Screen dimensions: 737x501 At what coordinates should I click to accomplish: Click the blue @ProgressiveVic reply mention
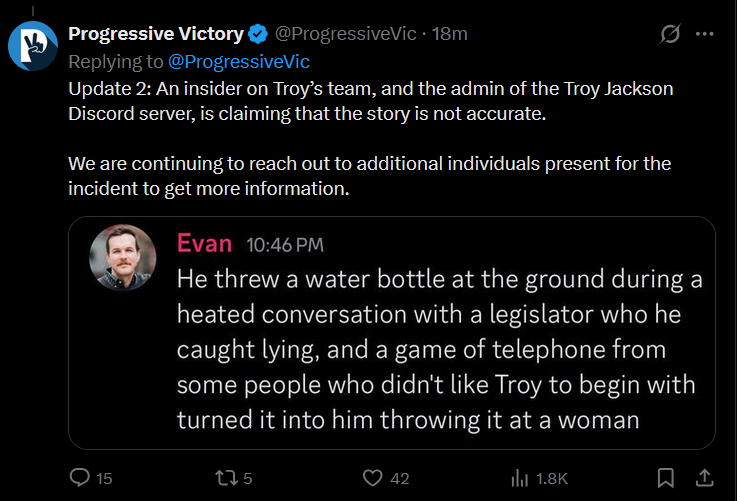pos(239,62)
